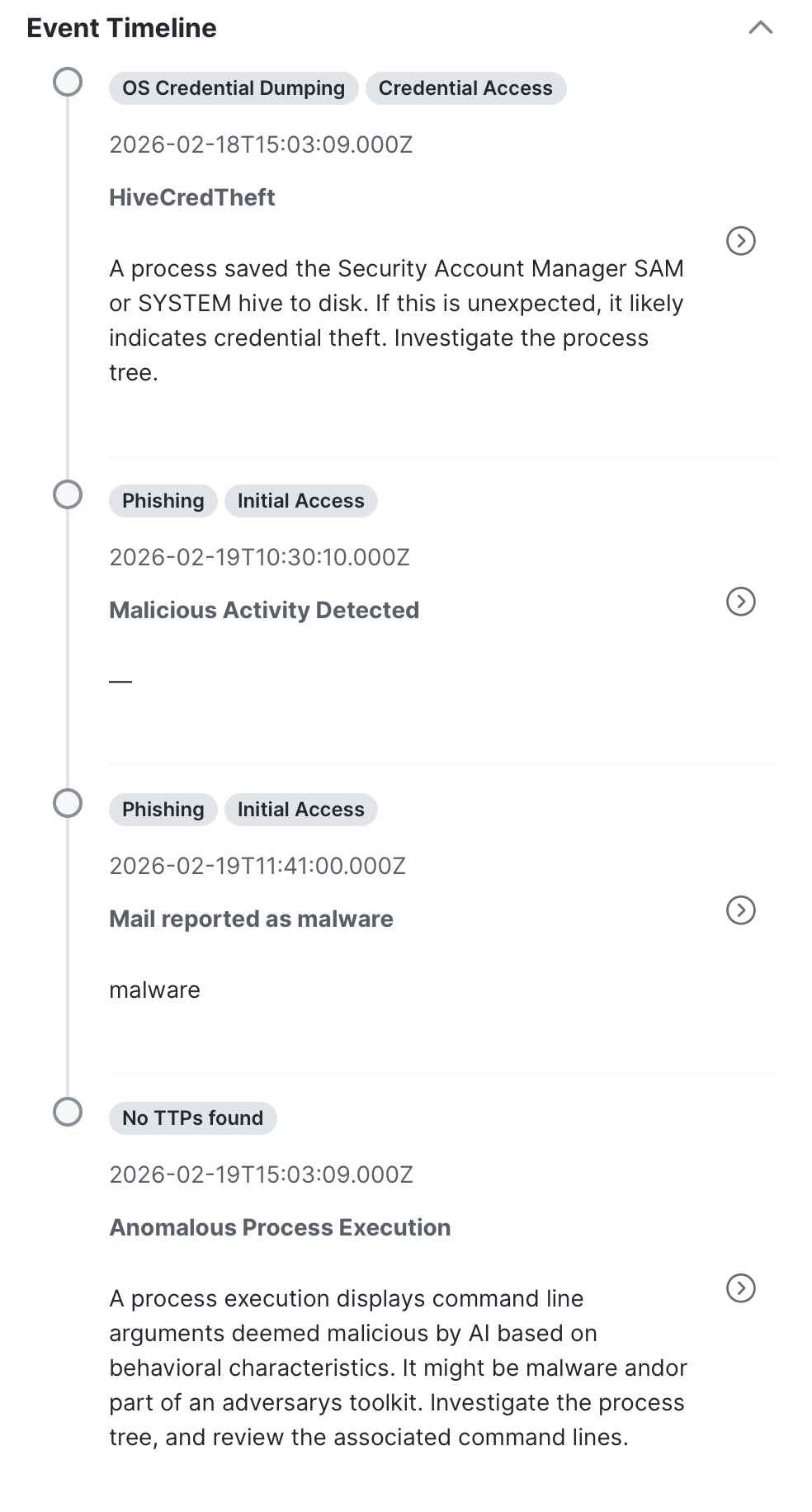Open the HiveCredTheft event title

click(x=192, y=197)
